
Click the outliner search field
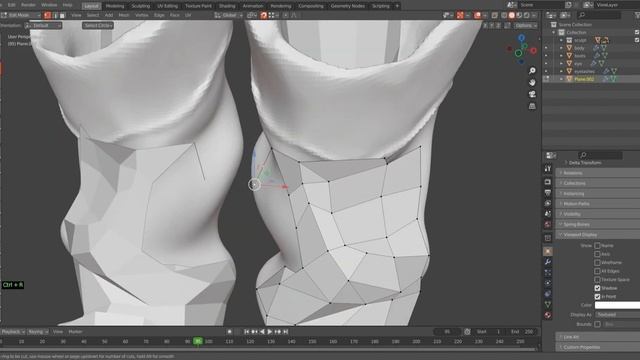click(x=599, y=15)
